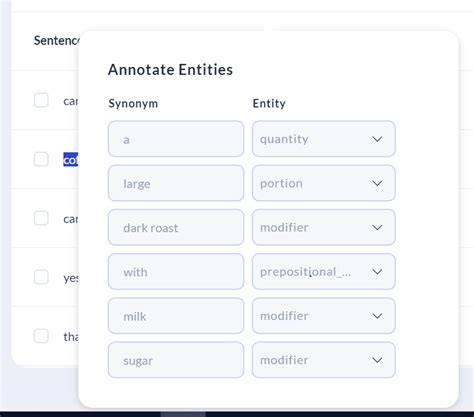The width and height of the screenshot is (474, 417).
Task: Click the 'with' synonym field
Action: (176, 272)
